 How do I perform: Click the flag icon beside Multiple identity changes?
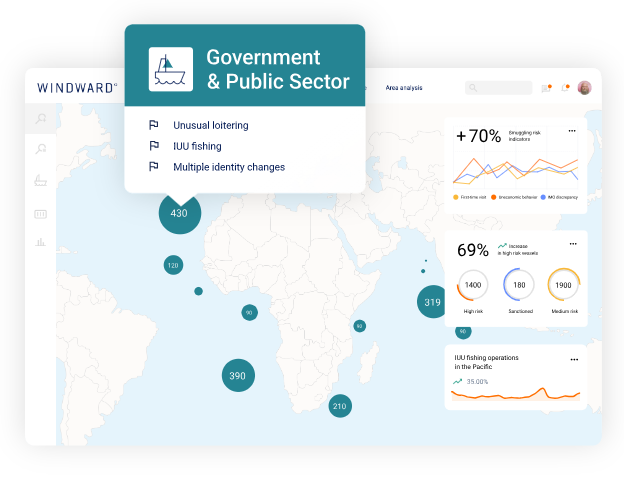pyautogui.click(x=154, y=166)
